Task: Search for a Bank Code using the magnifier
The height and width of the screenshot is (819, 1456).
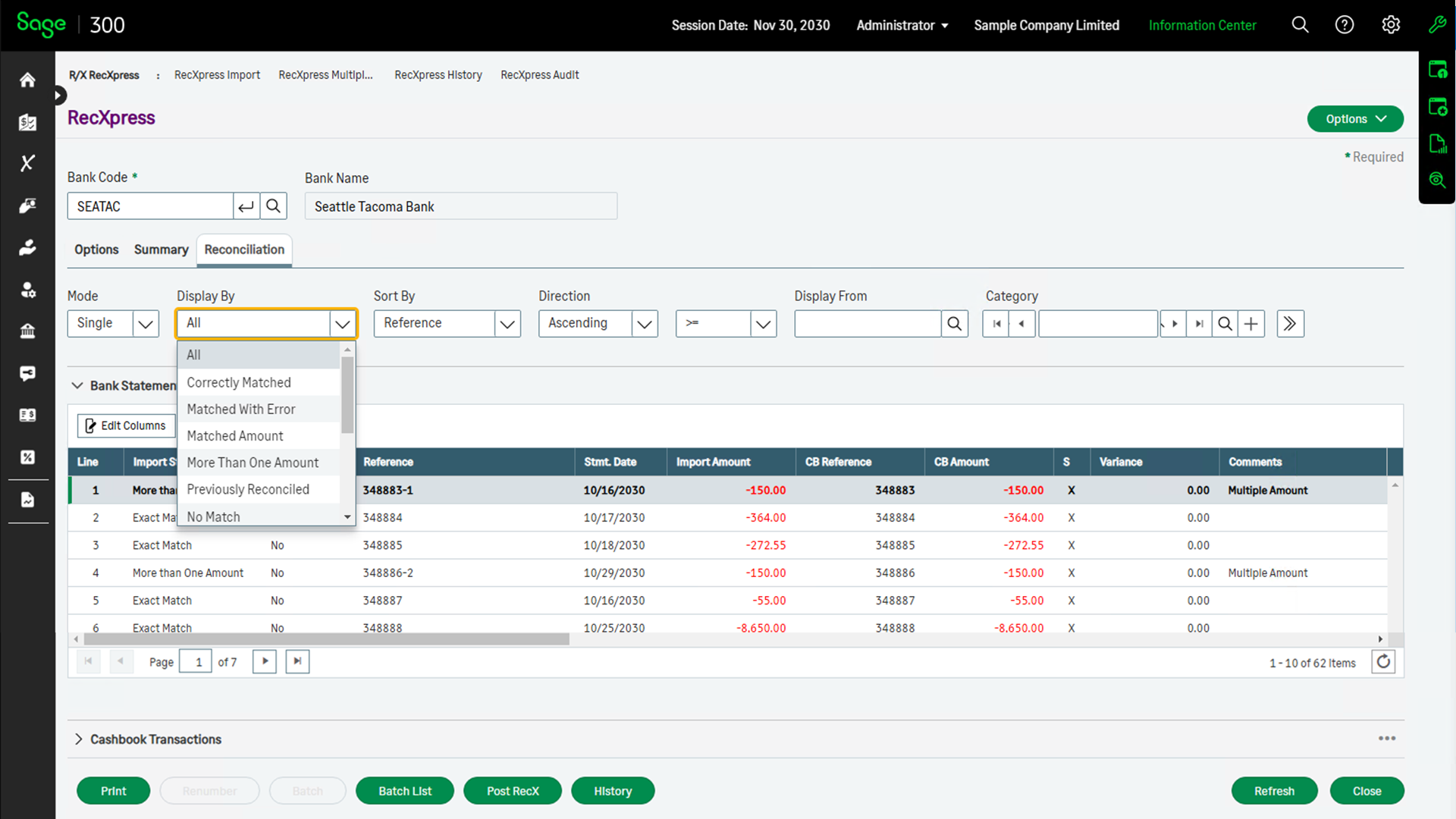Action: coord(273,206)
